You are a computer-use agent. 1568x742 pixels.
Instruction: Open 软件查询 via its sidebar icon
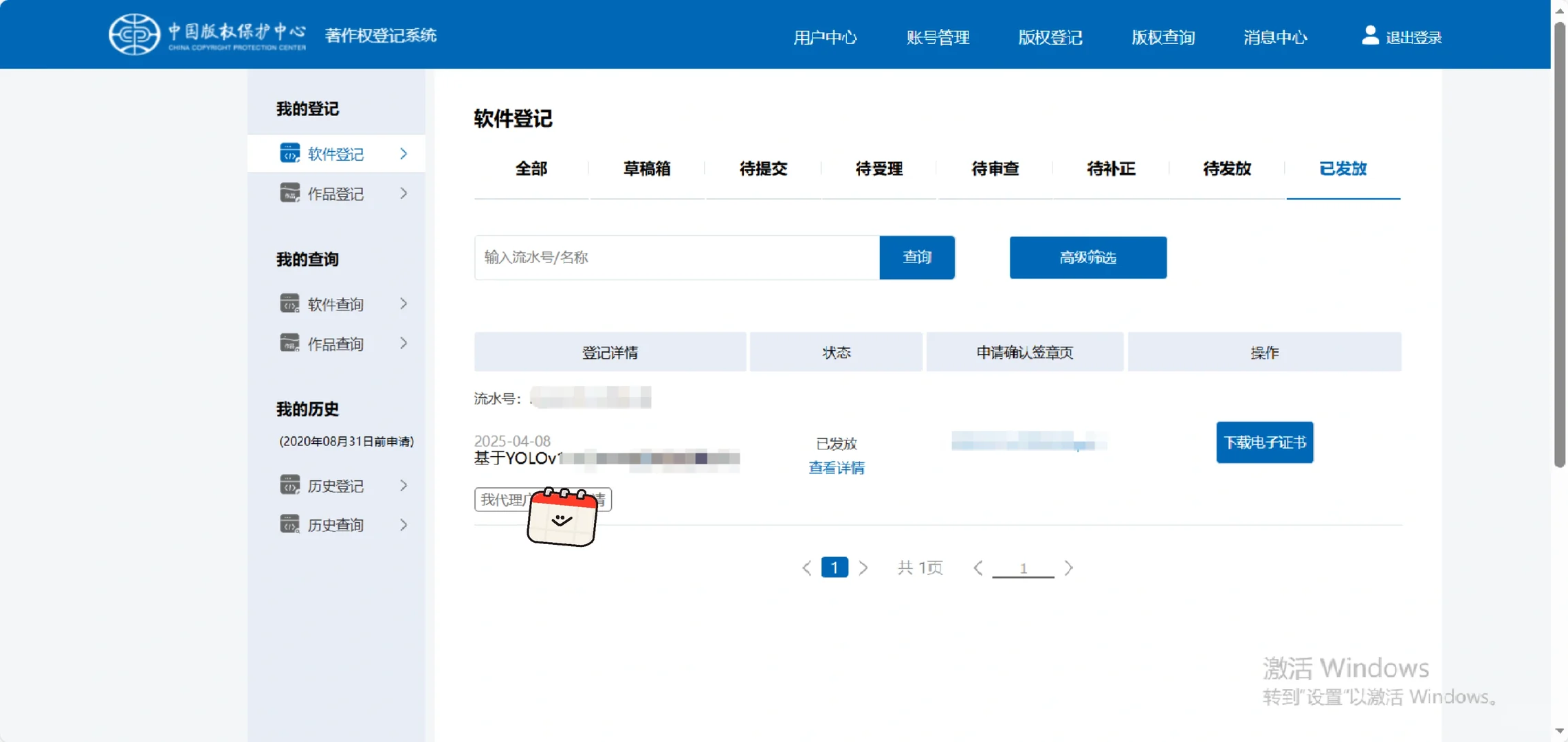point(290,303)
